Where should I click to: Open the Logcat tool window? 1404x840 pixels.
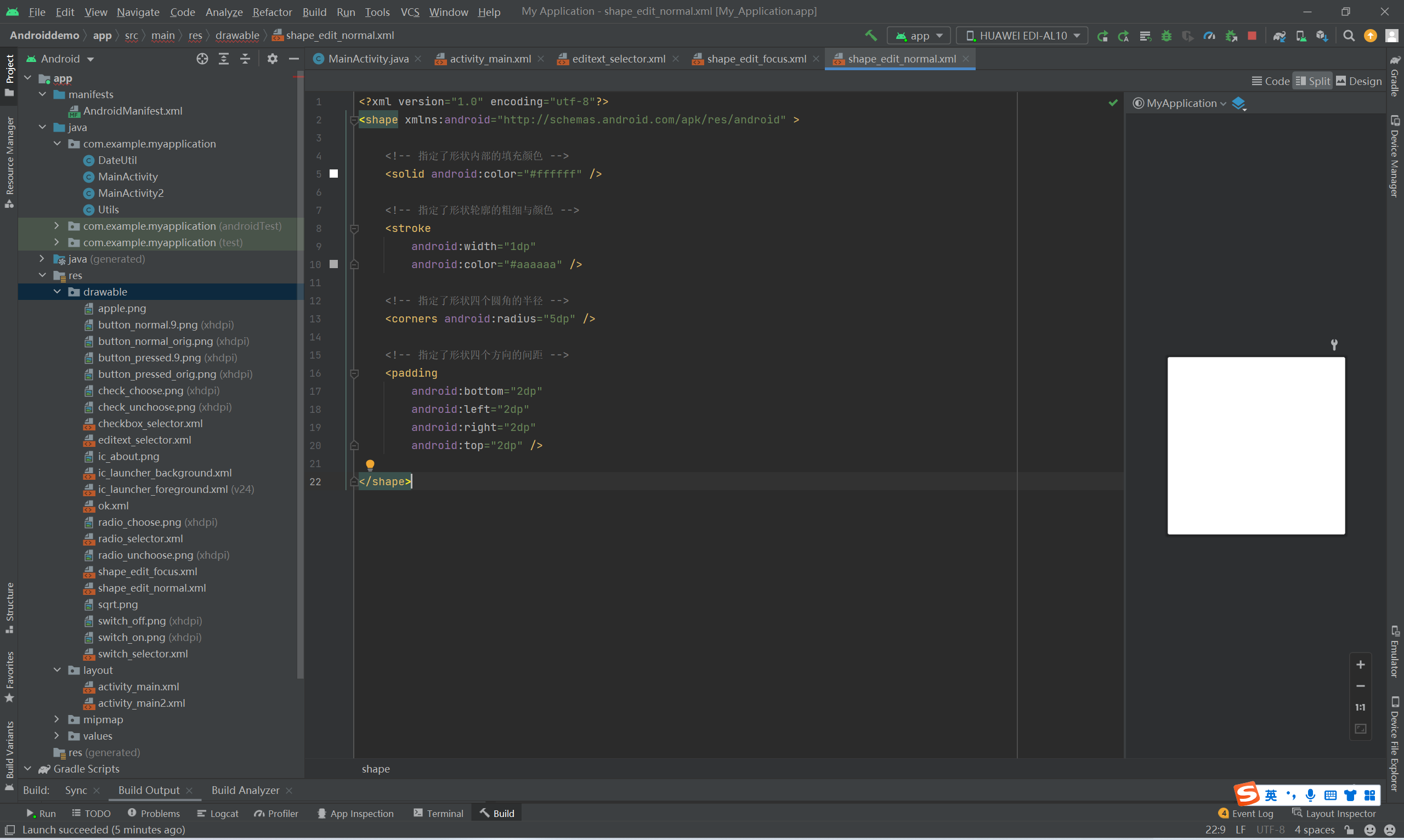coord(218,813)
